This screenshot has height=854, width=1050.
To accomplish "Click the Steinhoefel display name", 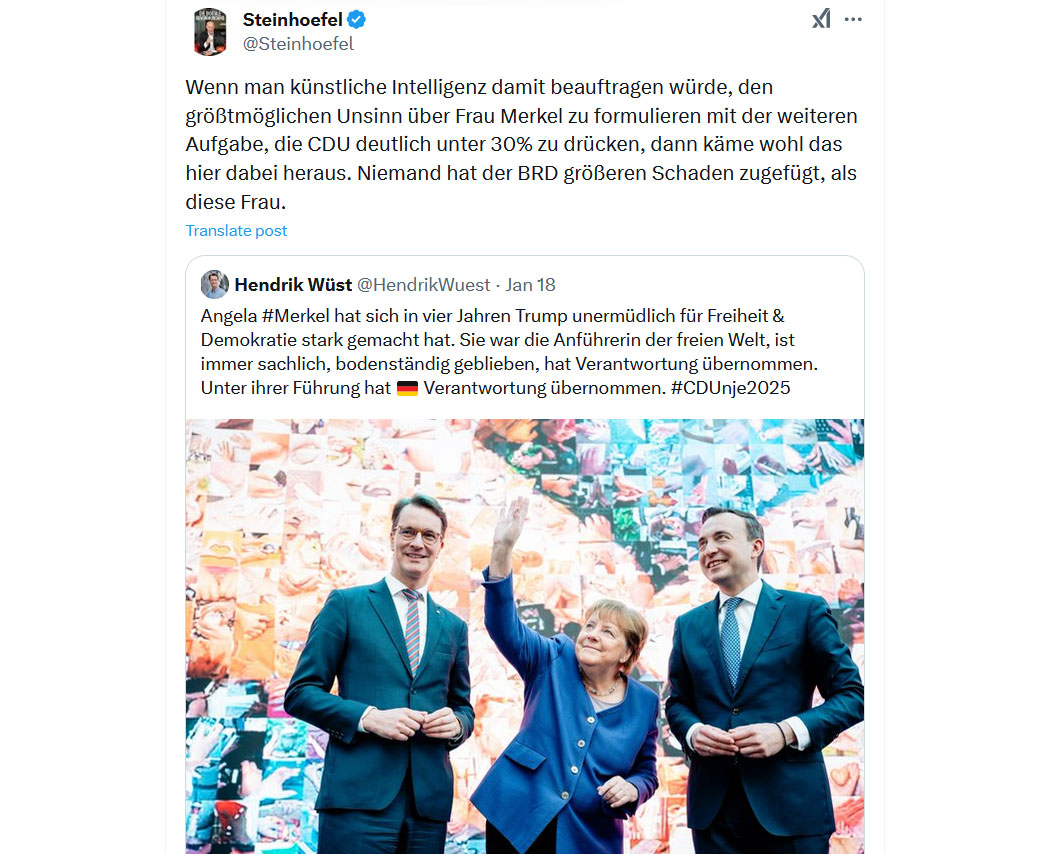I will click(293, 19).
